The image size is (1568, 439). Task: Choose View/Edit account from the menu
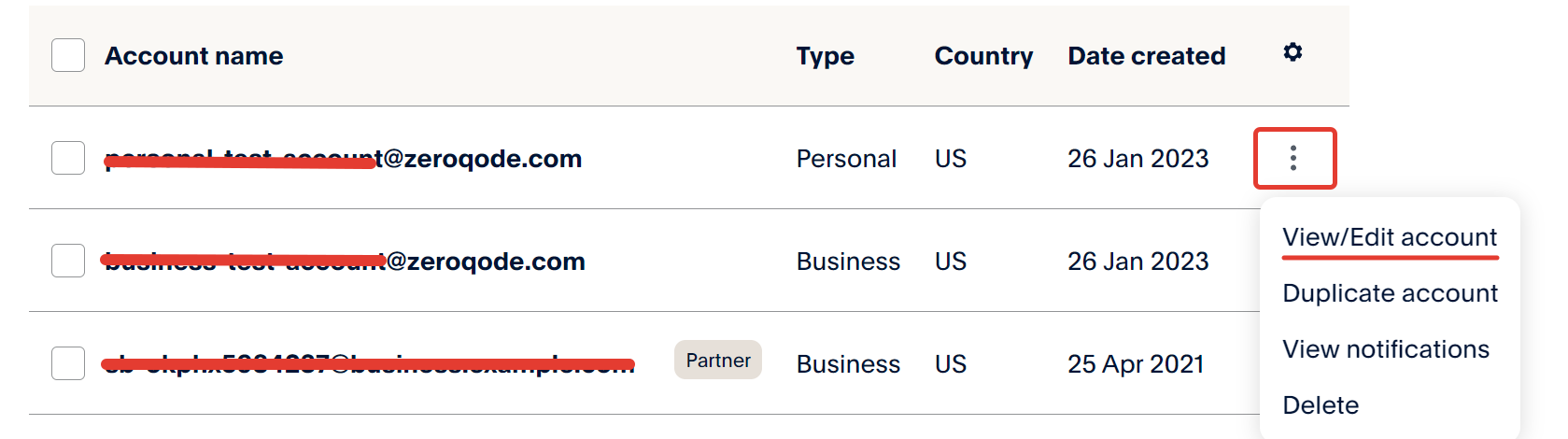pos(1390,237)
